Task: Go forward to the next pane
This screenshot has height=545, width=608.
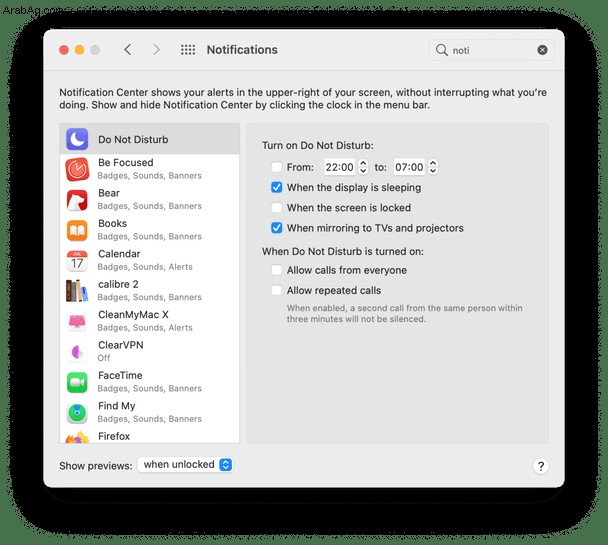Action: click(156, 50)
